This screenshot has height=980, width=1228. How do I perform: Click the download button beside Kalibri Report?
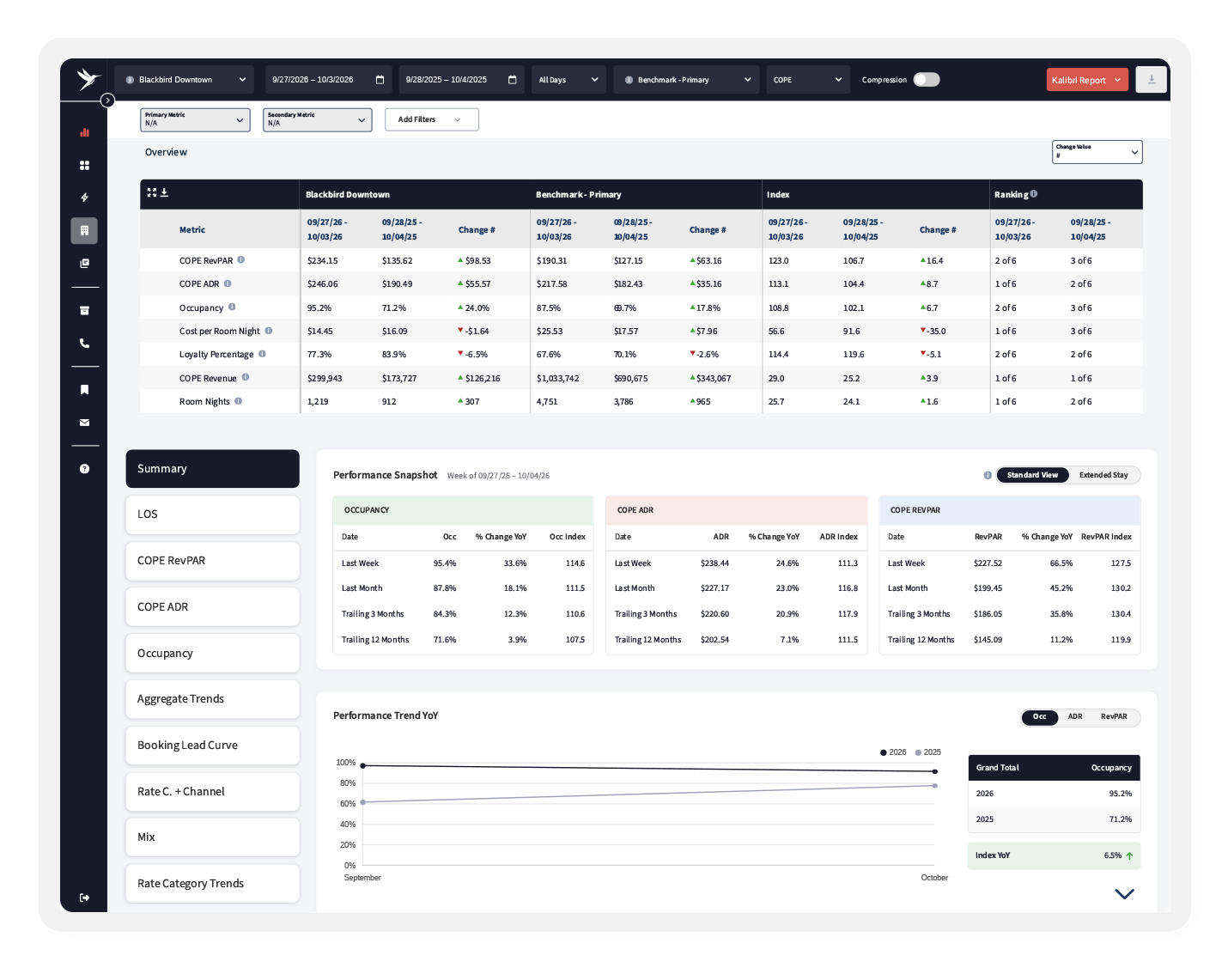tap(1152, 80)
